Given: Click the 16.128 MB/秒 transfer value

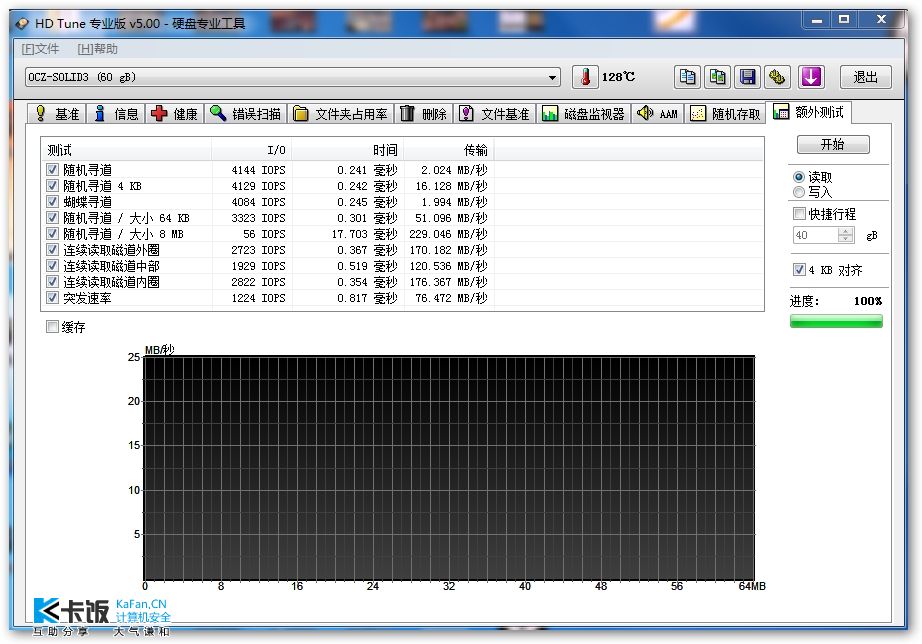Looking at the screenshot, I should (452, 186).
